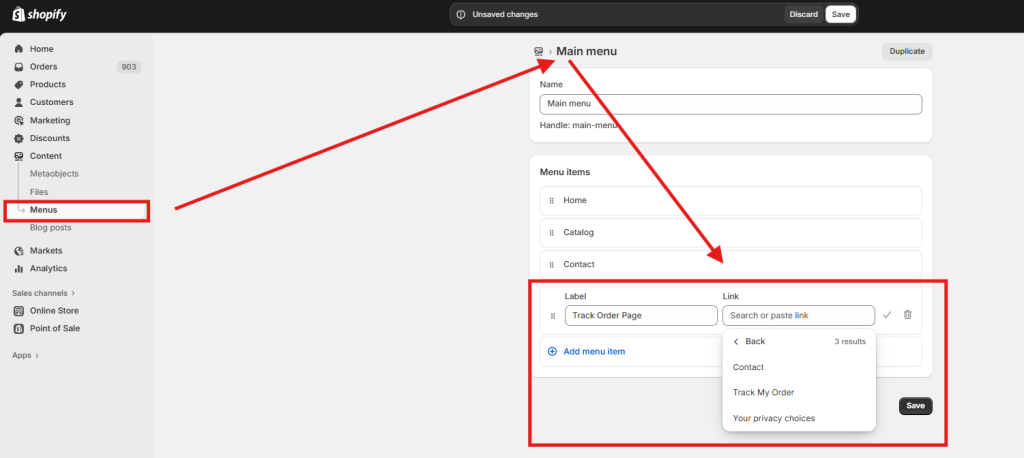Viewport: 1024px width, 458px height.
Task: Click the Shopify logo
Action: (x=39, y=14)
